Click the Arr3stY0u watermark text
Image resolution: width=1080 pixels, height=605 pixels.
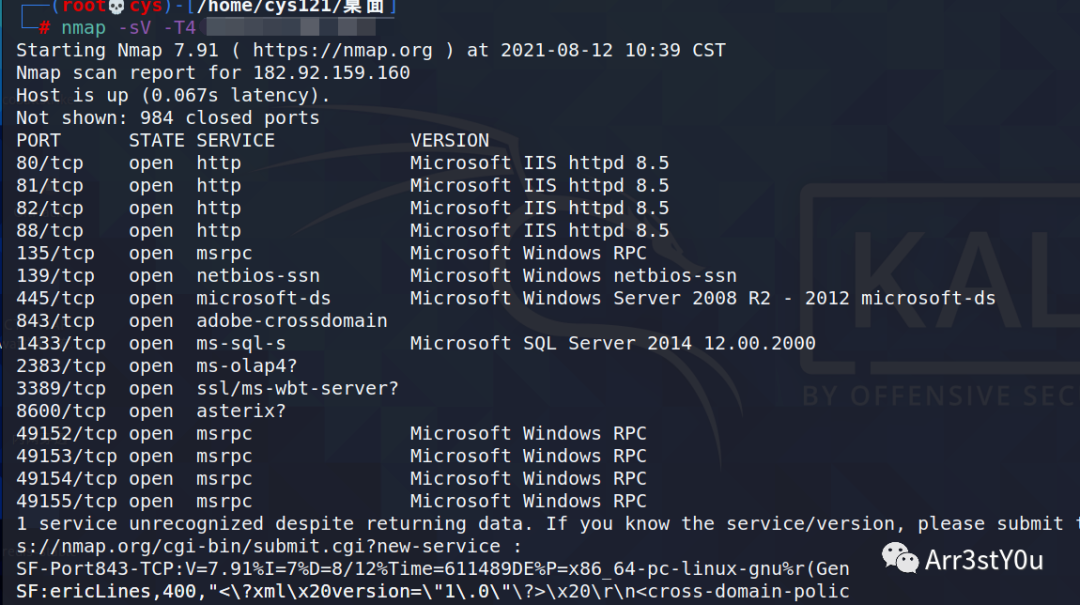click(984, 560)
